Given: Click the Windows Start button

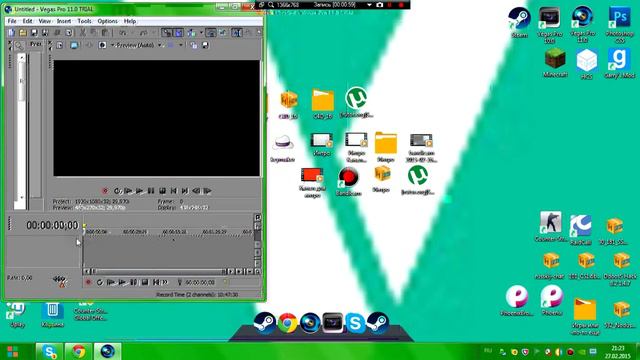Looking at the screenshot, I should pos(13,352).
